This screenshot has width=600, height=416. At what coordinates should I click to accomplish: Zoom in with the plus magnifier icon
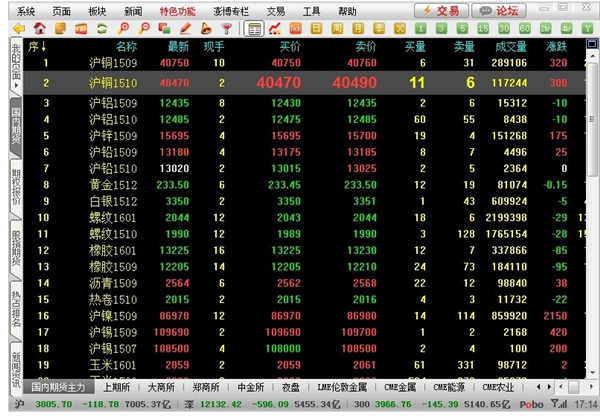click(x=123, y=29)
